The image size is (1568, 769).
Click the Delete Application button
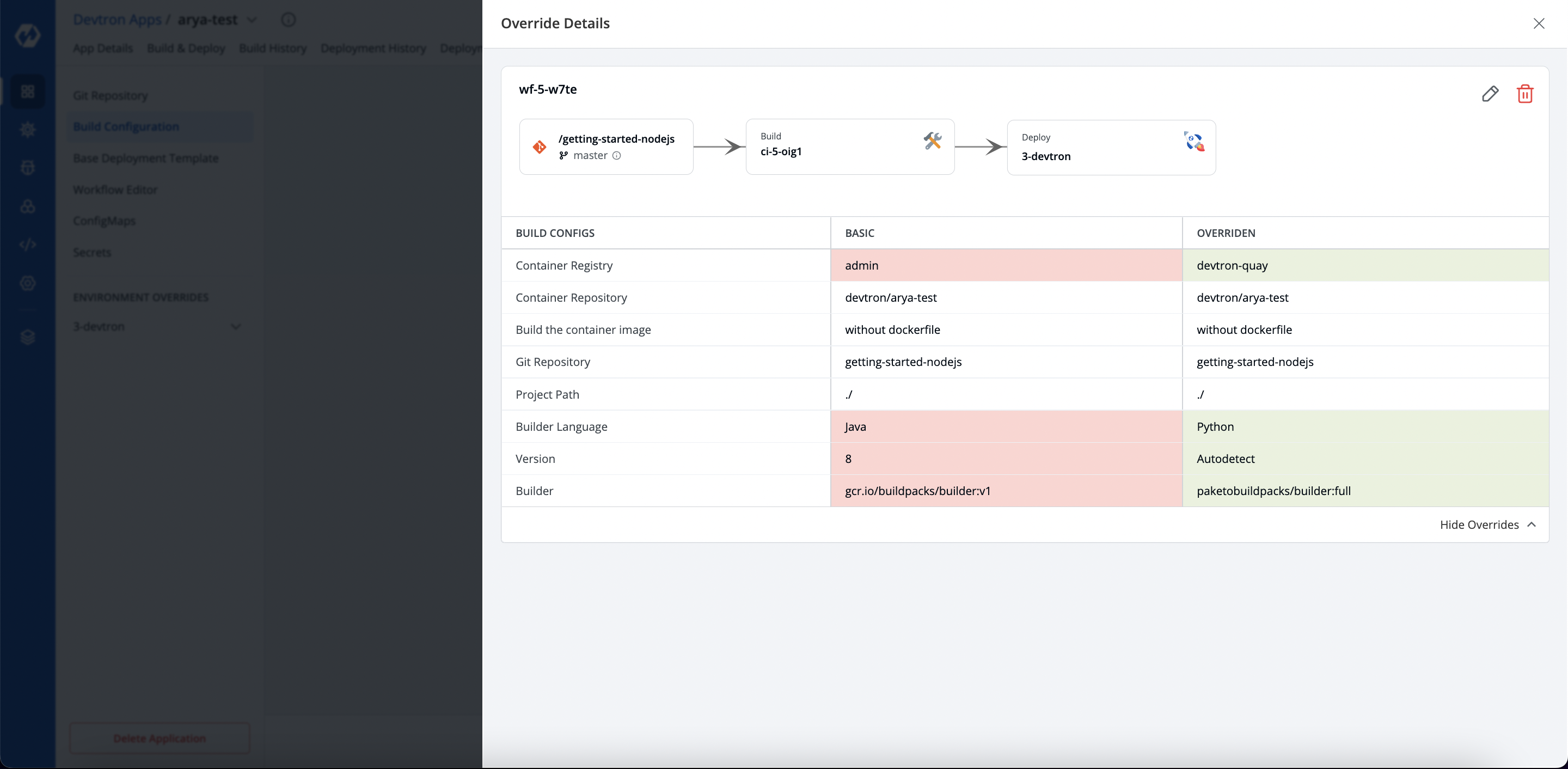pos(160,738)
